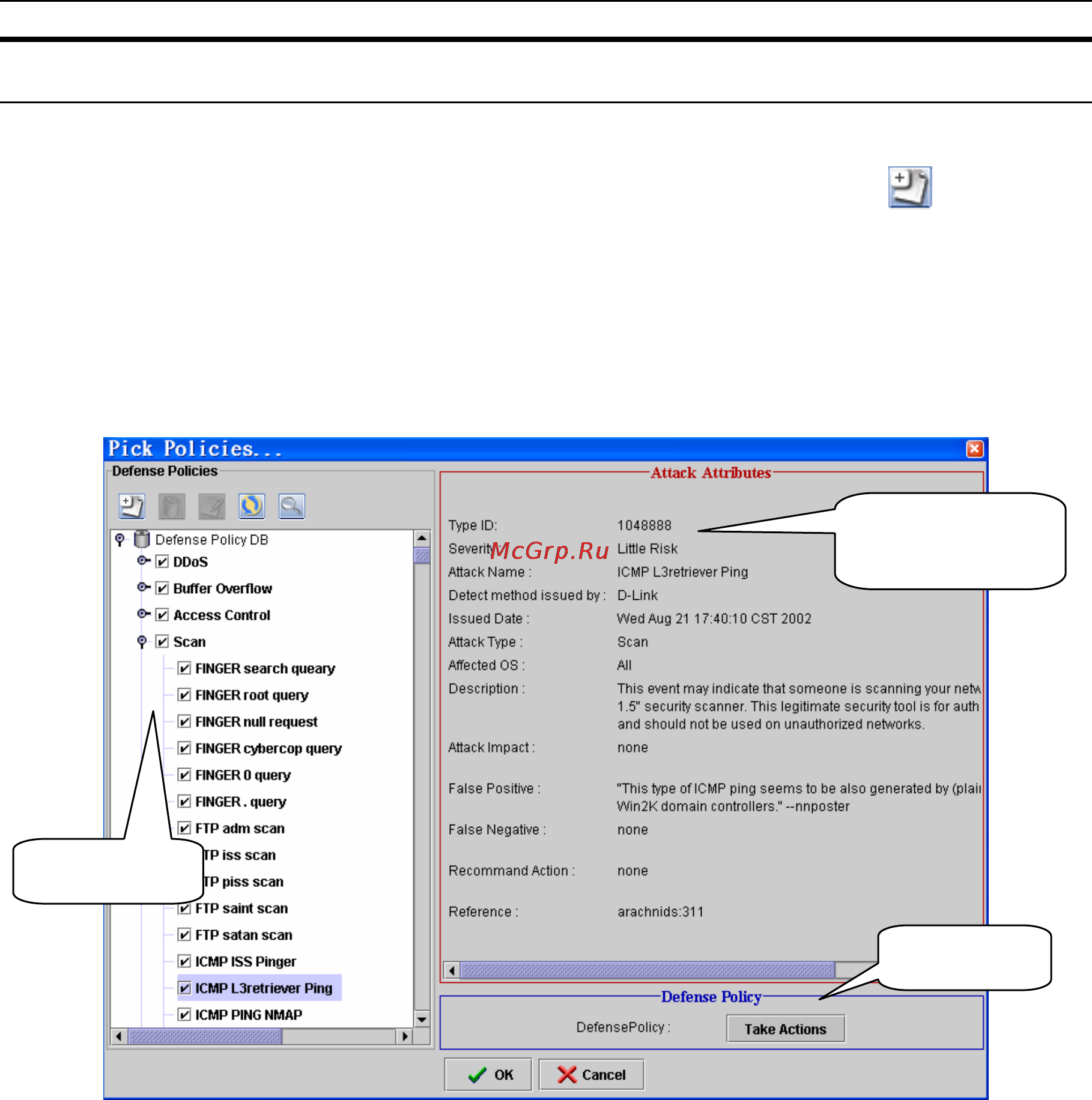The image size is (1092, 1100).
Task: Select the Defense Policy DB label
Action: (x=211, y=540)
